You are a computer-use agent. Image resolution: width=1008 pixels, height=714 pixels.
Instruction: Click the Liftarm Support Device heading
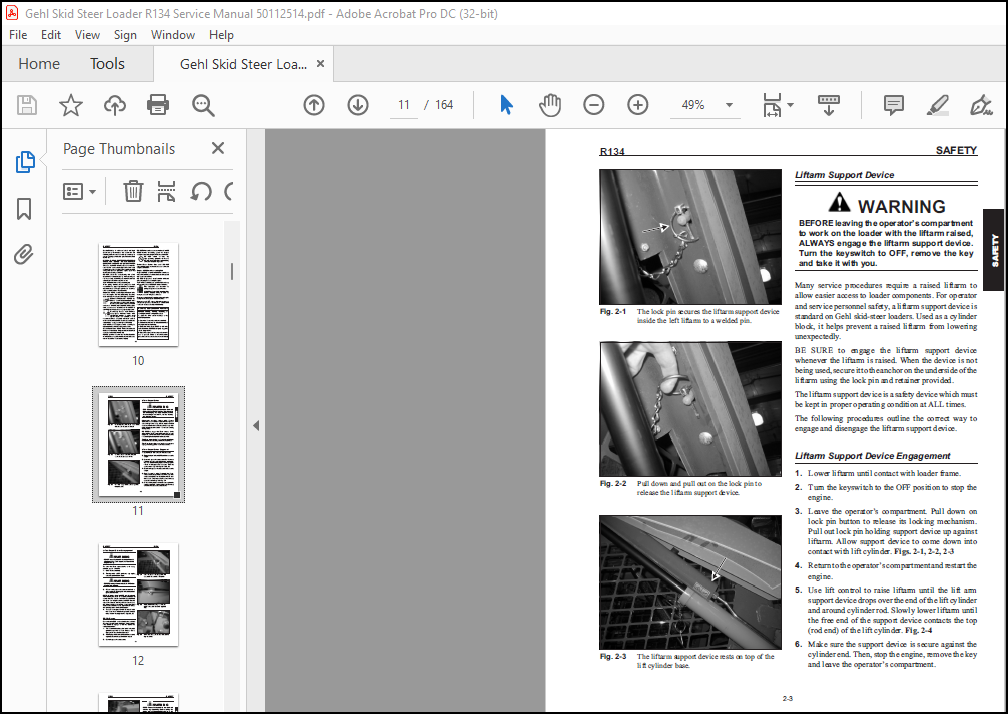844,175
